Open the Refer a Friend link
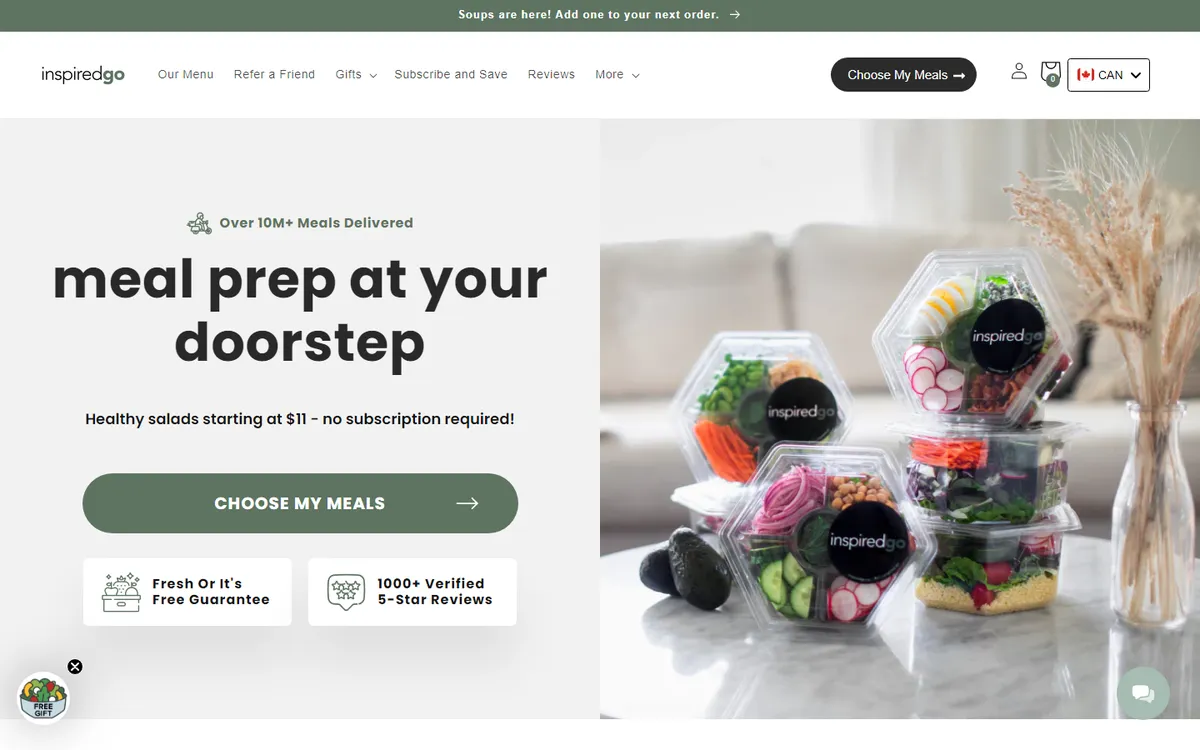 click(274, 75)
